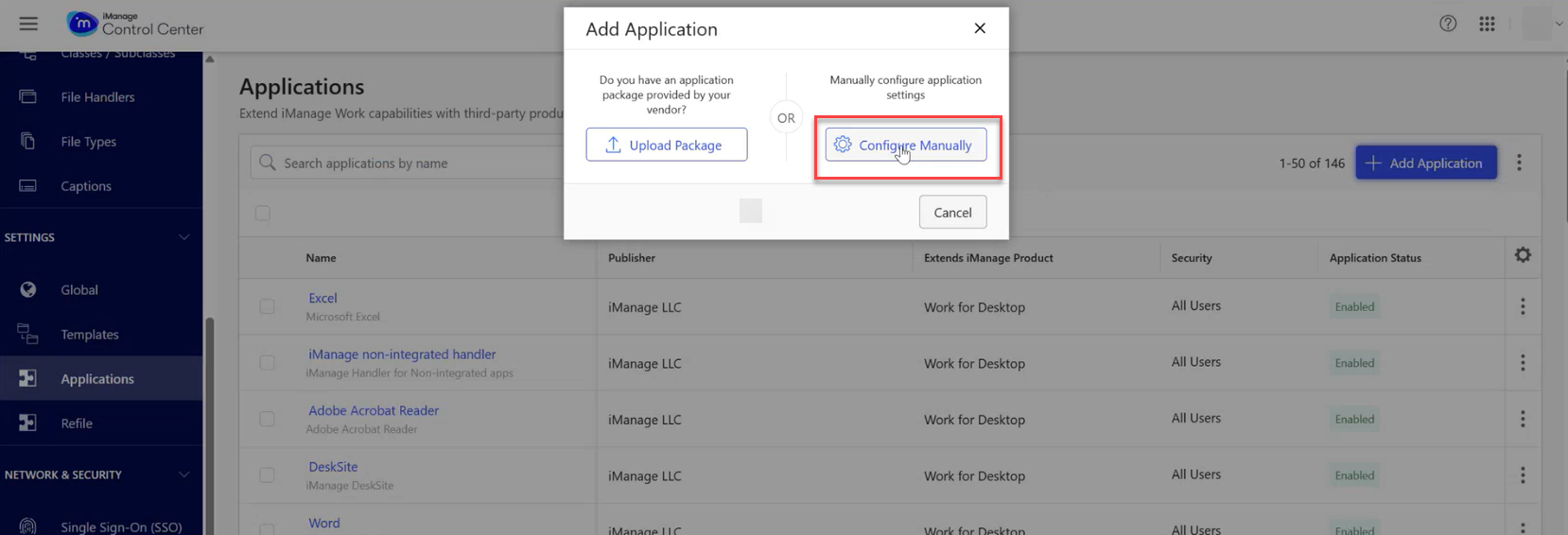Image resolution: width=1568 pixels, height=535 pixels.
Task: Click the Configure Manually button
Action: click(906, 146)
